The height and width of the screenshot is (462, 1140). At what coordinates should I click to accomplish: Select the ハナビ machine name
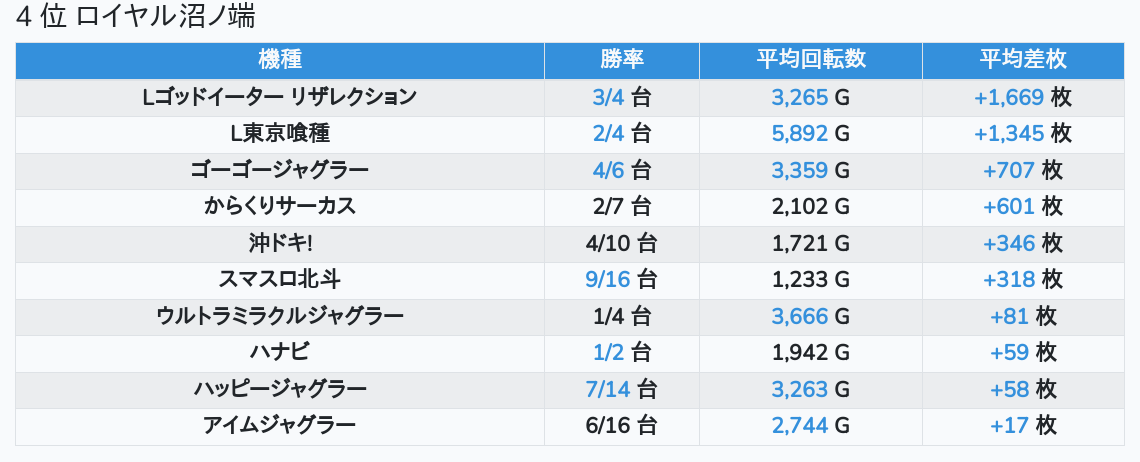(280, 353)
